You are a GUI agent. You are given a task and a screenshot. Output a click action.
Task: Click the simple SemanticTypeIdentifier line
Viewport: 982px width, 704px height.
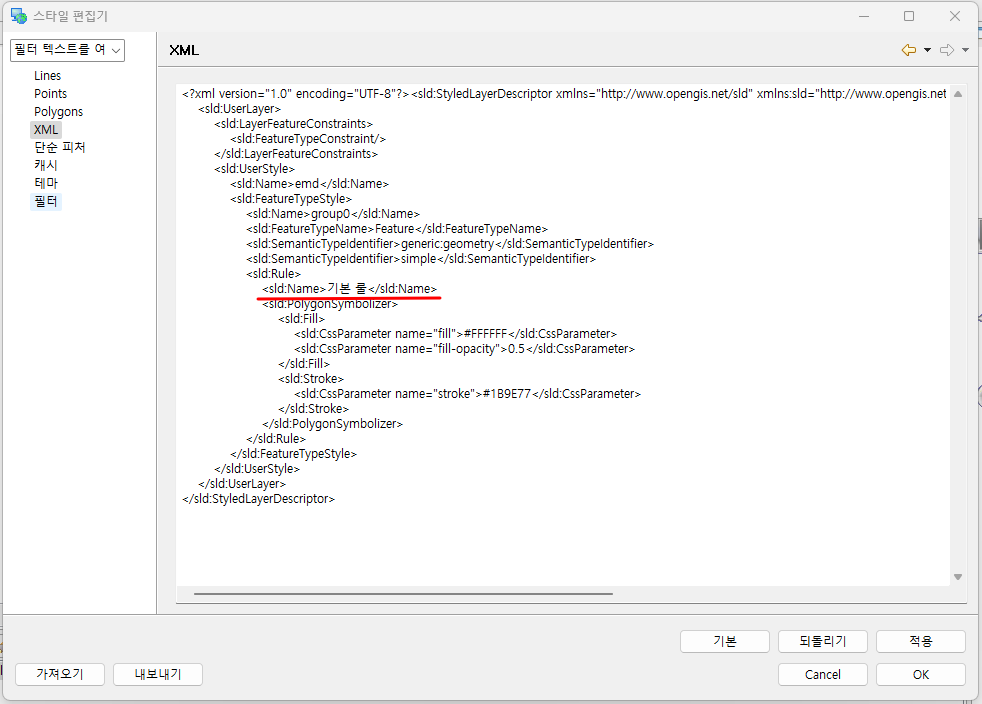421,259
